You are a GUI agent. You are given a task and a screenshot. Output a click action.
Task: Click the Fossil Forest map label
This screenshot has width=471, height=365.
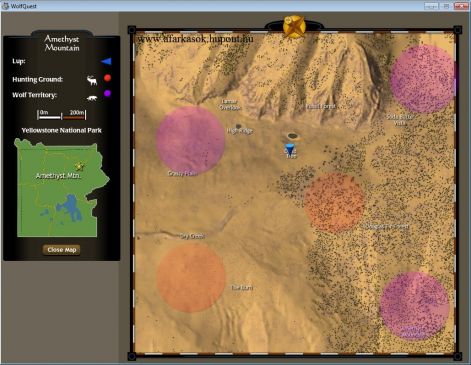tap(321, 106)
